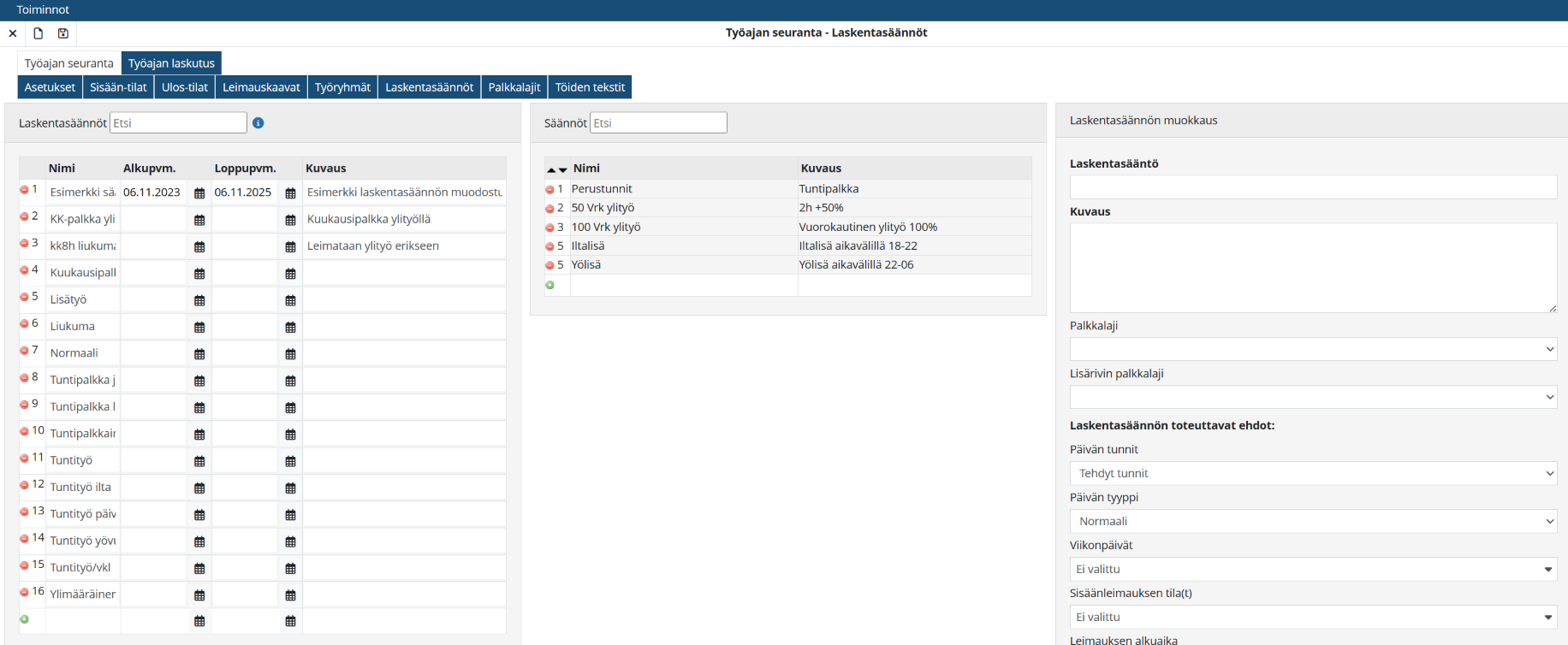Open the Palkkalajit tab
The height and width of the screenshot is (645, 1568).
tap(514, 87)
